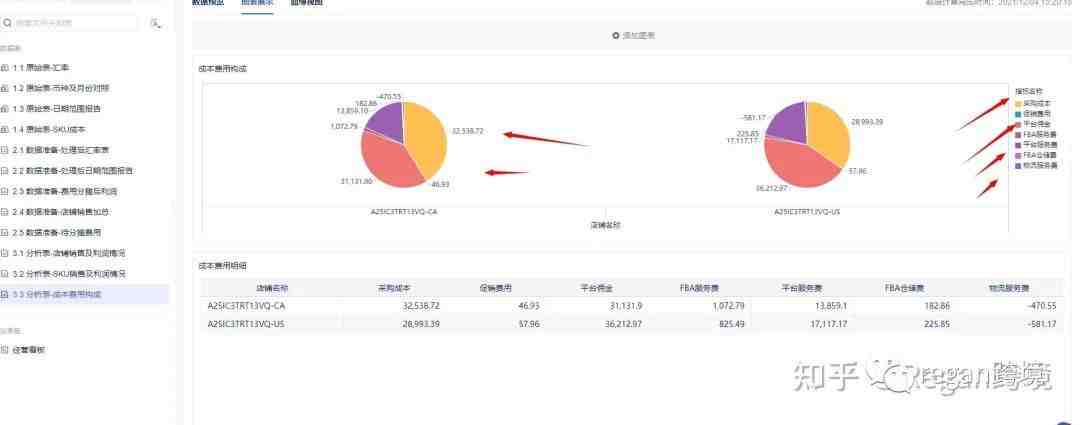Click the FBA仓储费 legend label
Screen dimensions: 1080x425
pos(1040,155)
